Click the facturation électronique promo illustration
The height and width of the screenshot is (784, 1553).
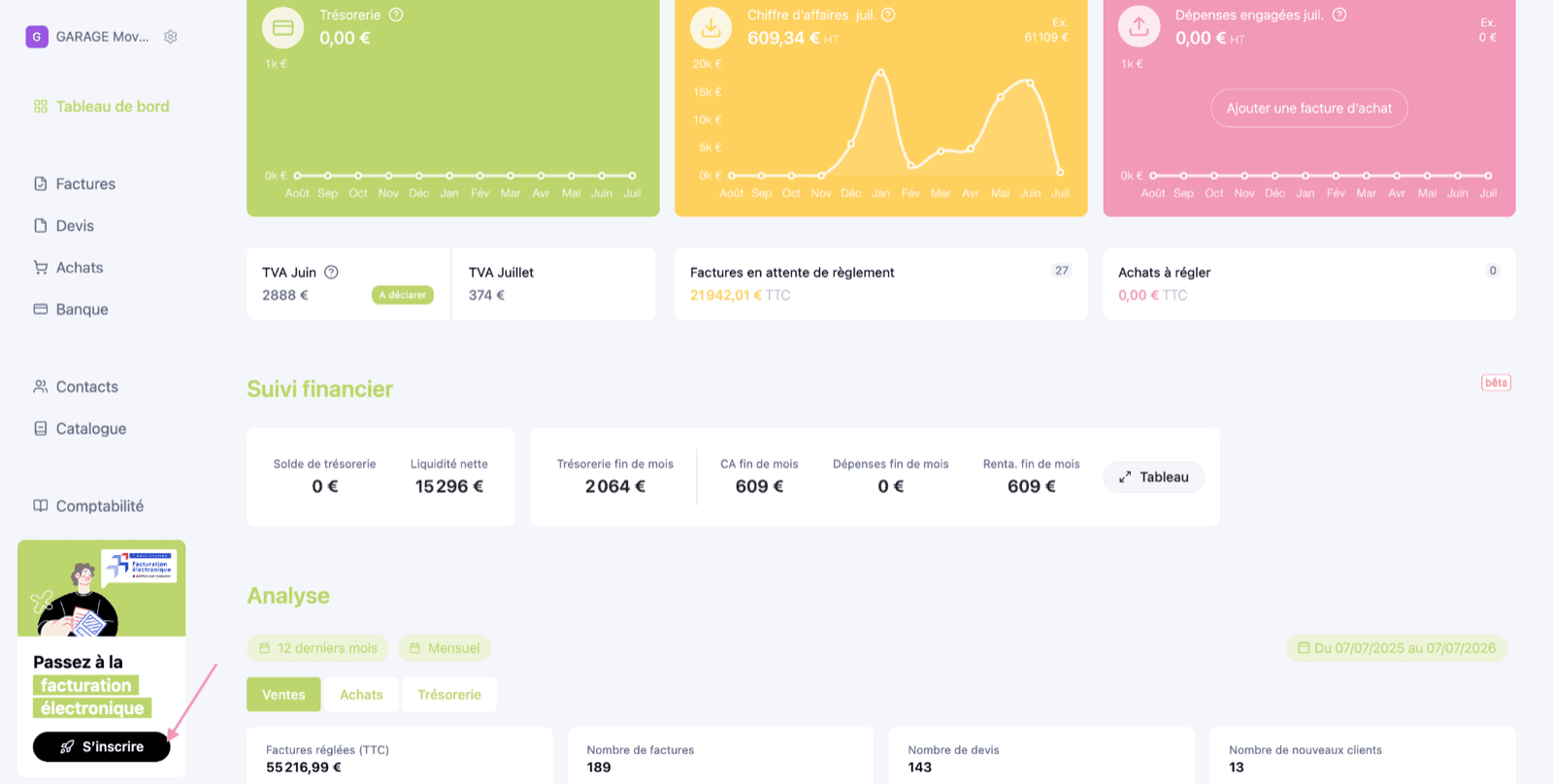tap(102, 588)
